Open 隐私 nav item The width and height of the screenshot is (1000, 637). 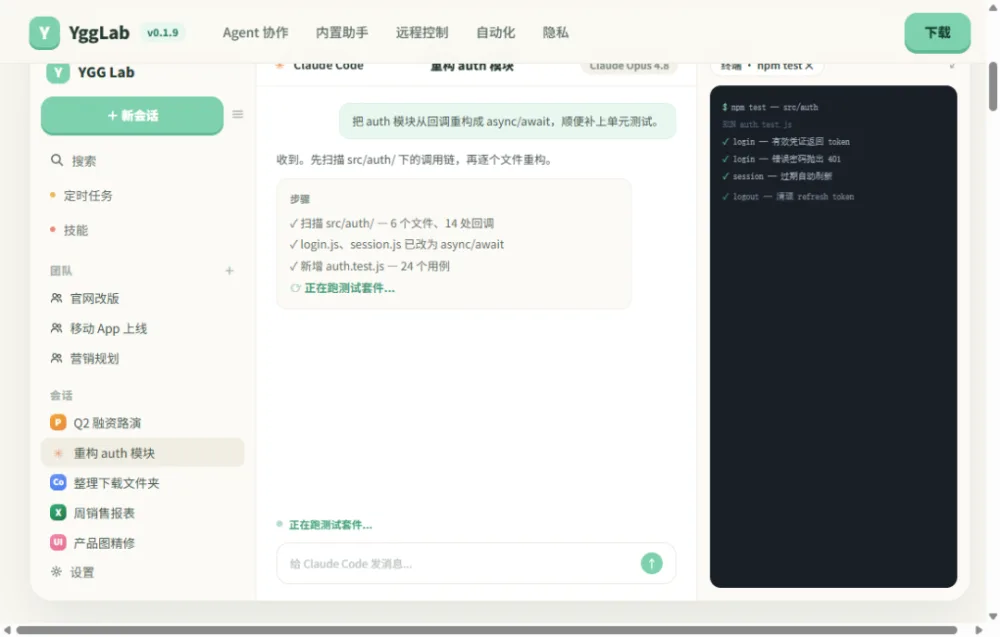pyautogui.click(x=555, y=33)
